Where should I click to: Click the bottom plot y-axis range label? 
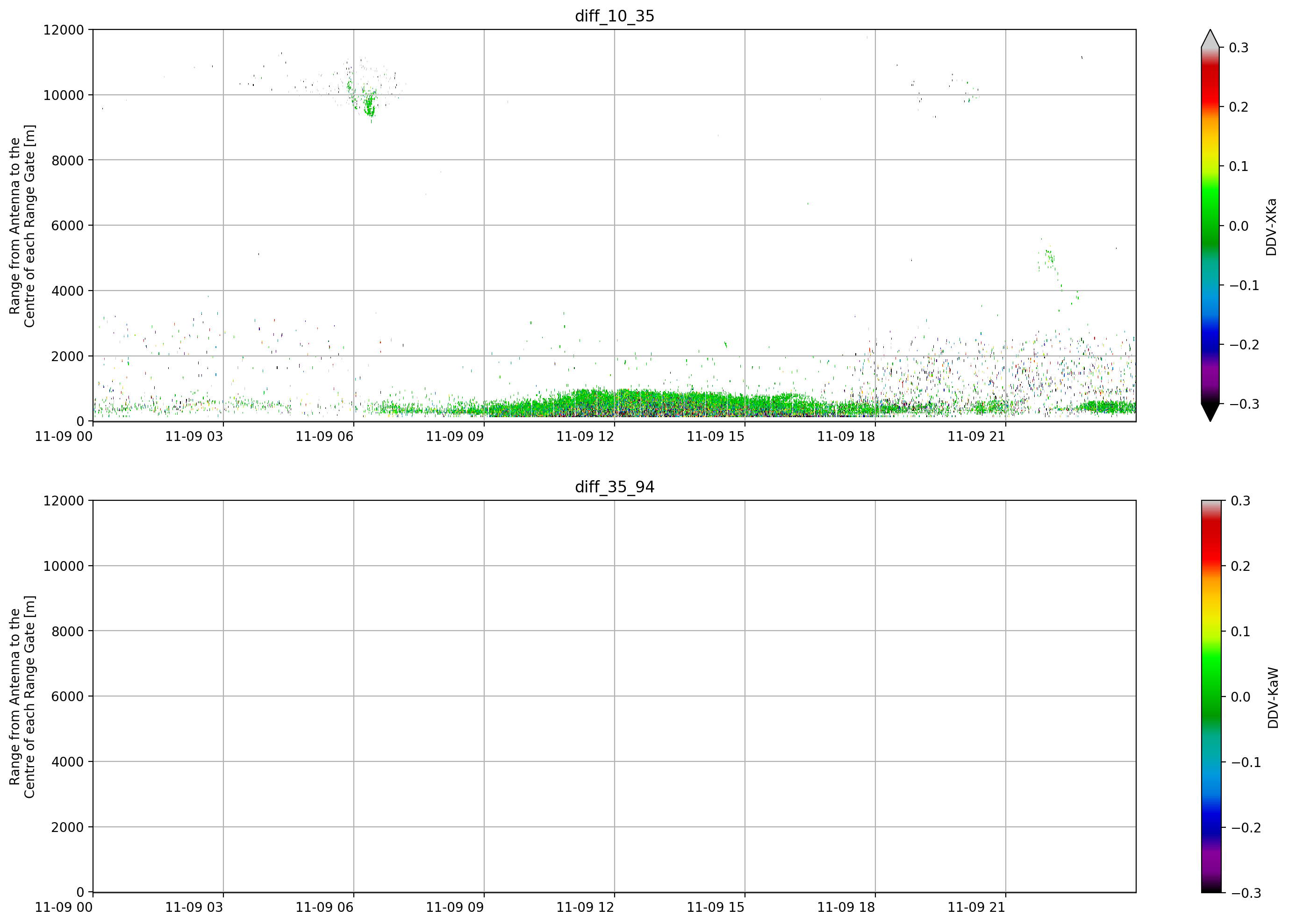pos(21,696)
